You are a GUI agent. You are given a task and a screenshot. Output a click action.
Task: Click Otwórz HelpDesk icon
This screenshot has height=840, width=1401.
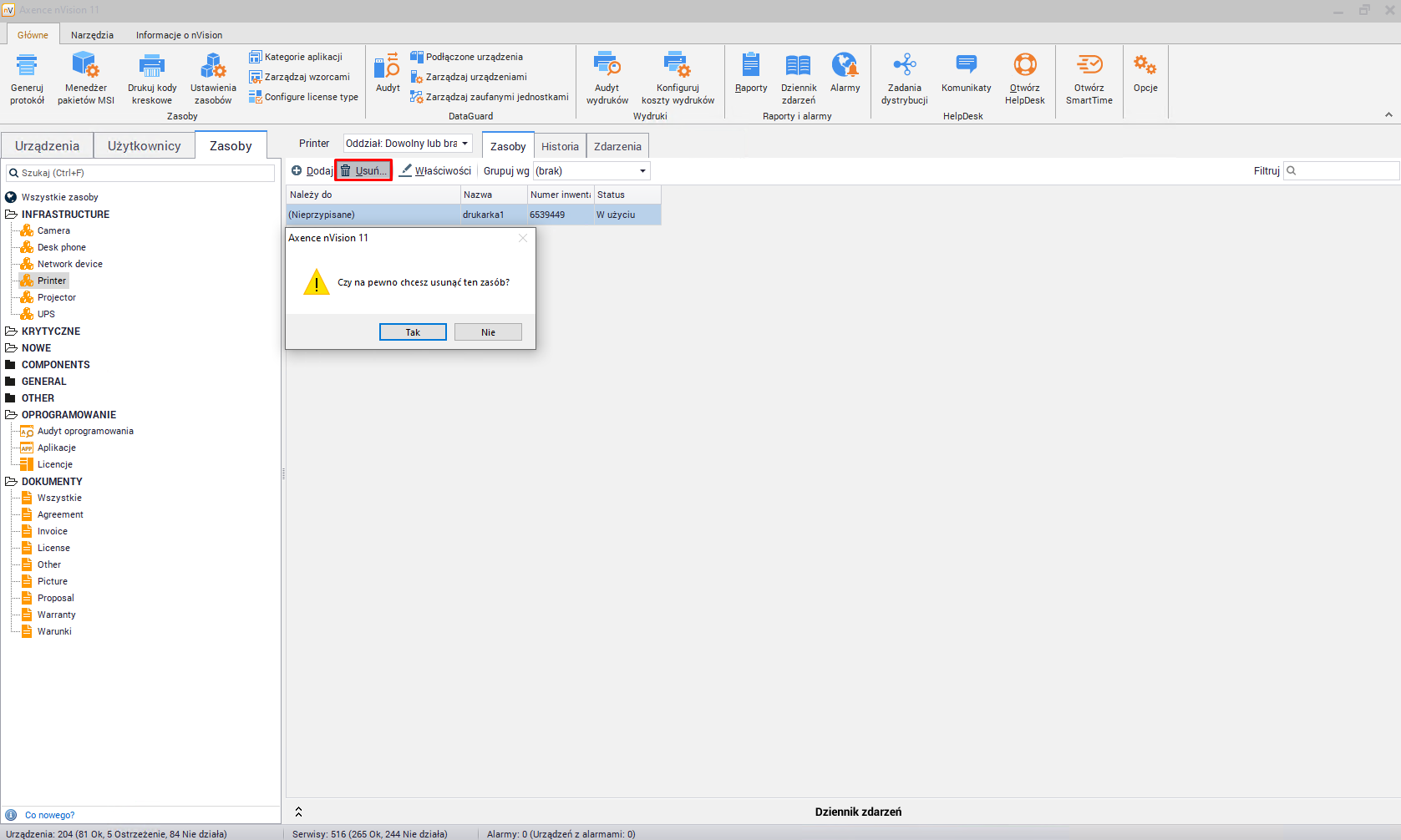point(1024,67)
